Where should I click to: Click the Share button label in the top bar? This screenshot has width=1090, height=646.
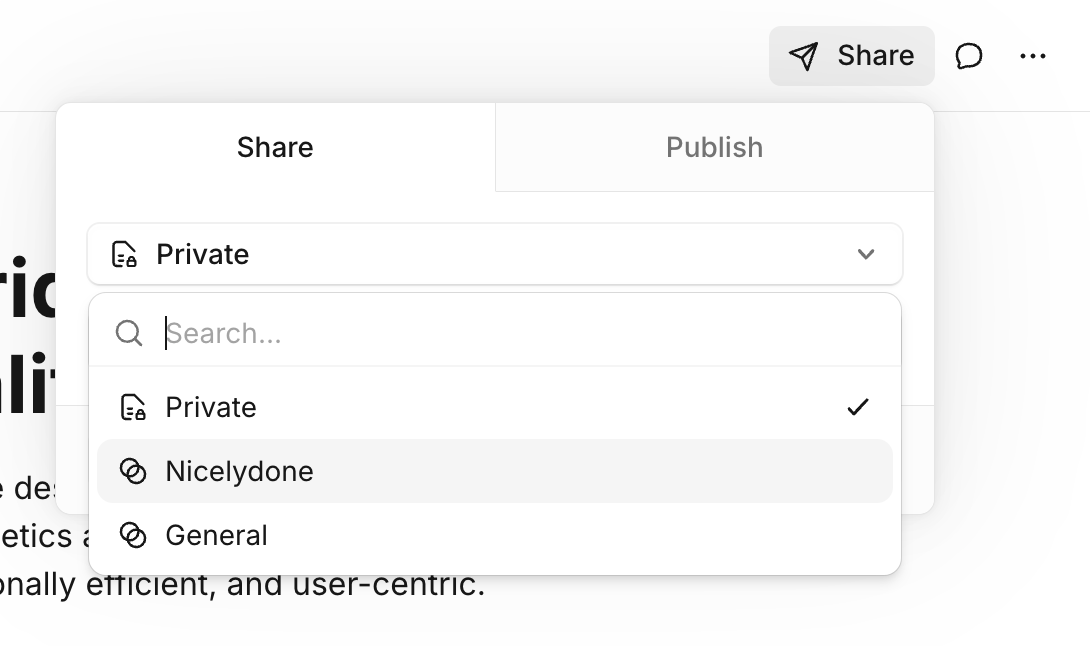pos(875,56)
